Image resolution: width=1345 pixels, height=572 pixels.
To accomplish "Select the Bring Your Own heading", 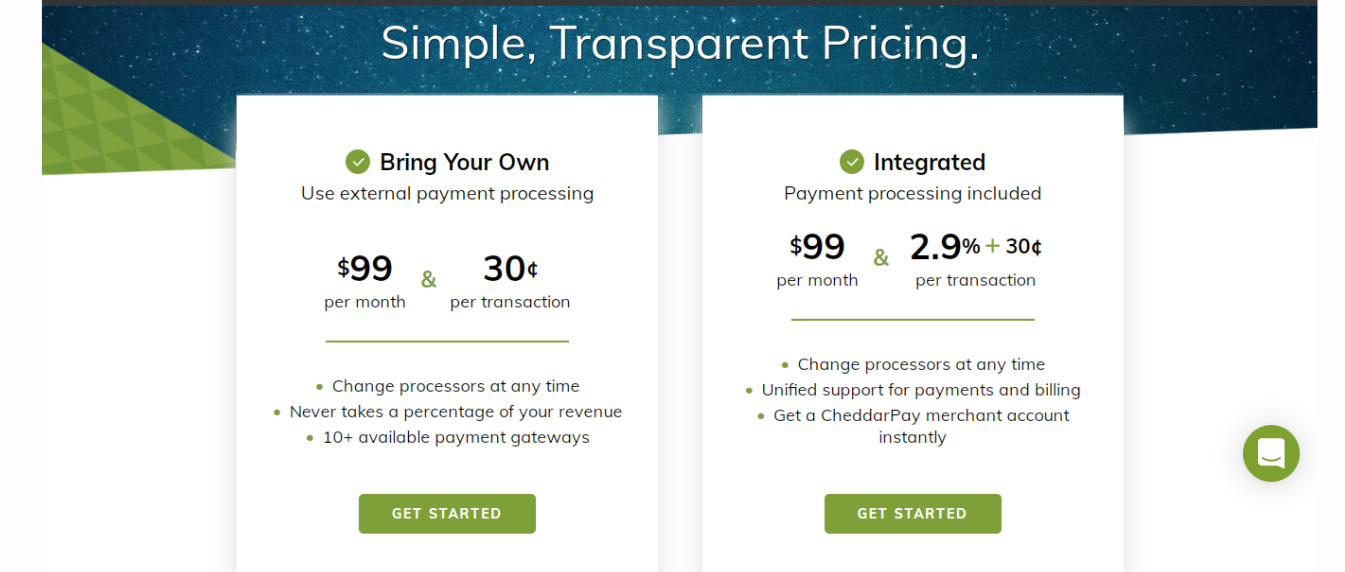I will (464, 162).
